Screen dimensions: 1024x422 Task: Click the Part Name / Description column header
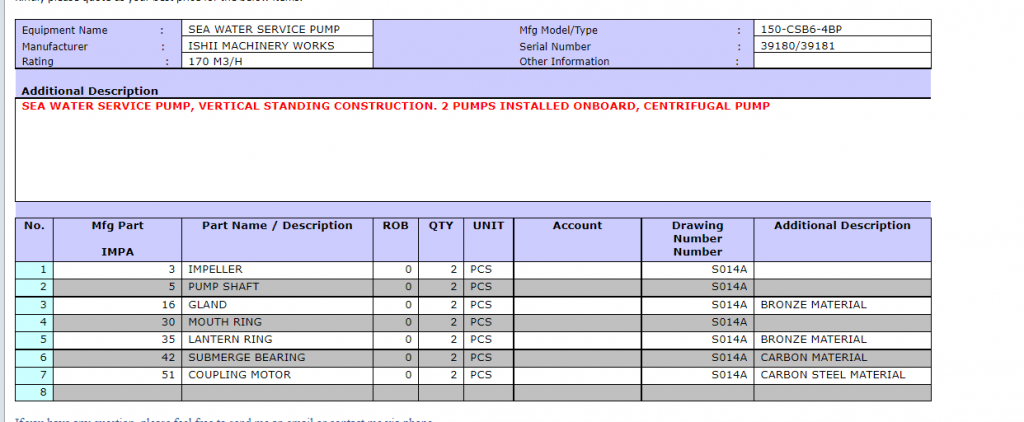277,226
